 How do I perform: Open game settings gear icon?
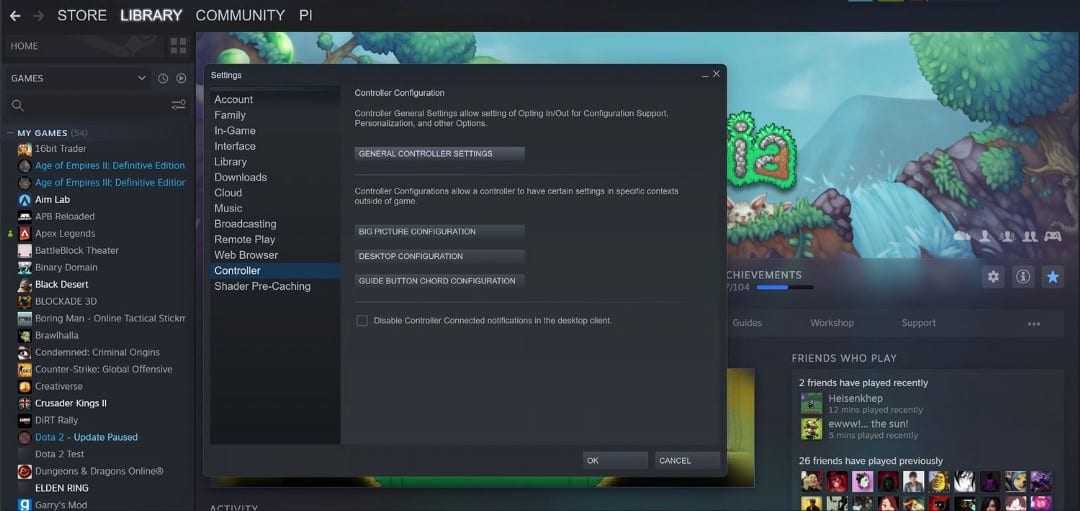point(993,277)
